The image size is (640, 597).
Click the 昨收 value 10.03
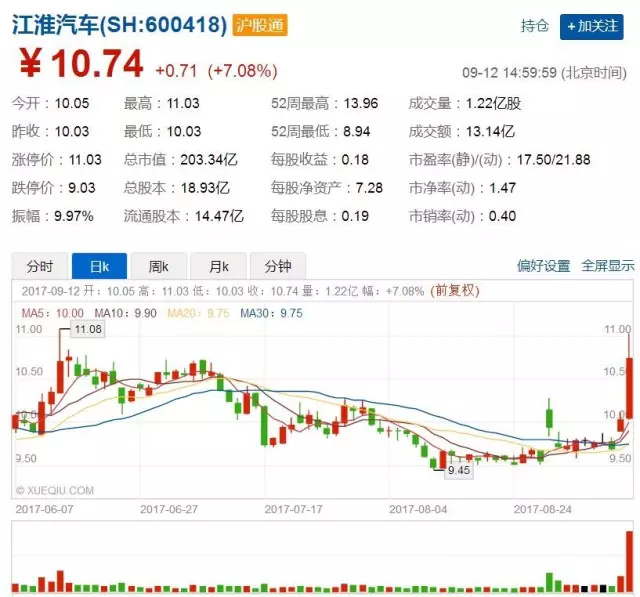72,131
